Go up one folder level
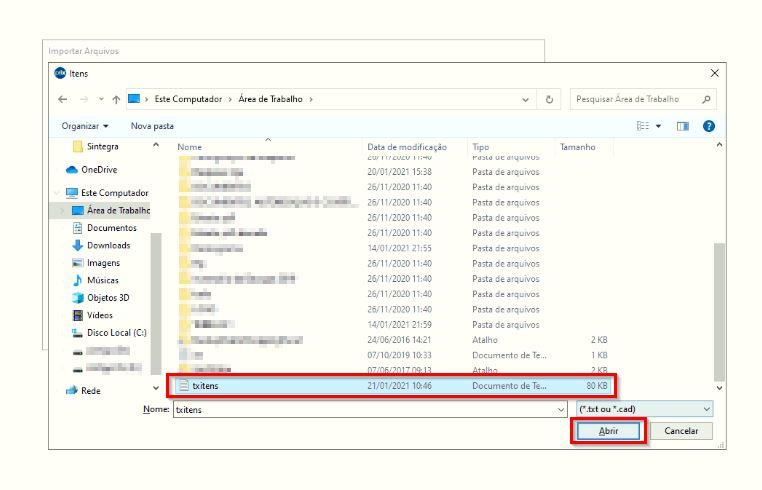This screenshot has width=762, height=490. (x=116, y=99)
